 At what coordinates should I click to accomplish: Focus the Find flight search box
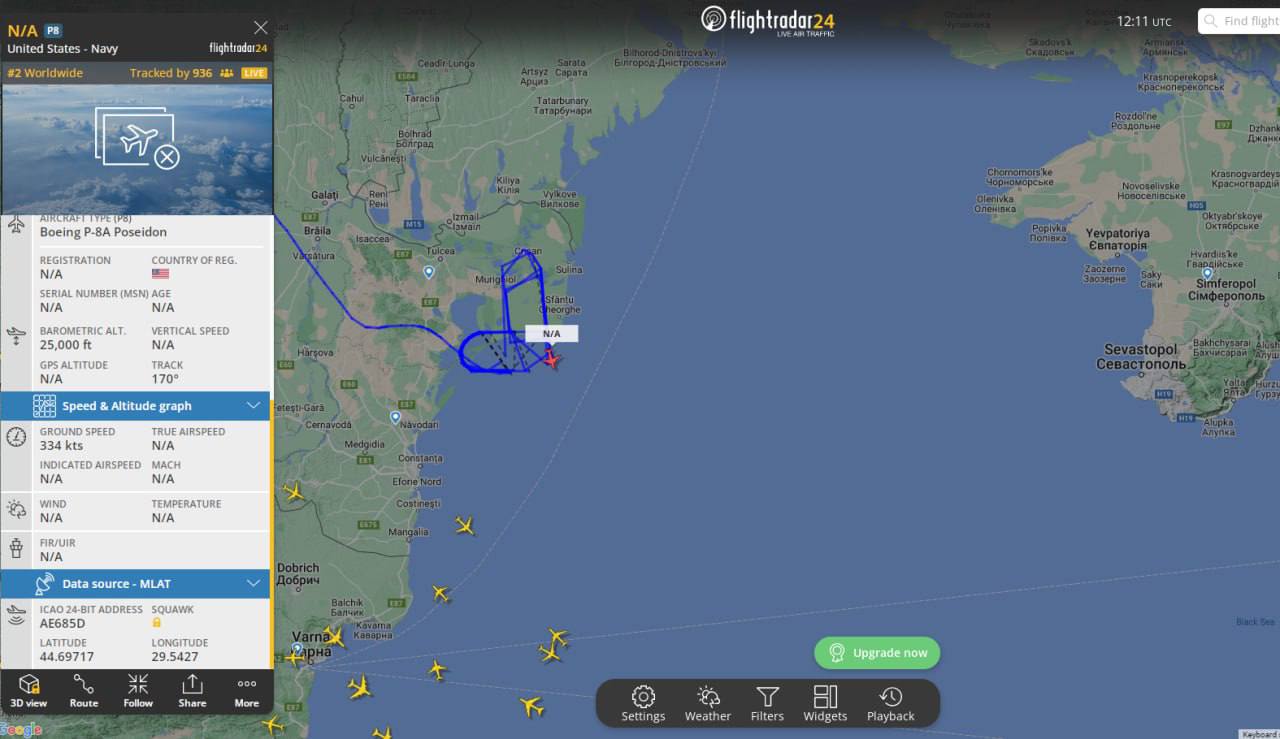coord(1240,21)
